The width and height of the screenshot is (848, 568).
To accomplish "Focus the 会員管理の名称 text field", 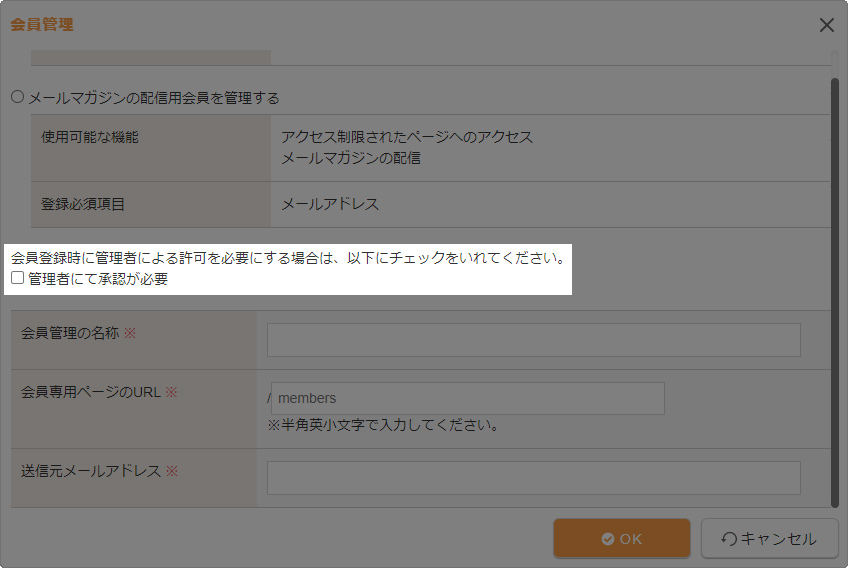I will coord(533,340).
